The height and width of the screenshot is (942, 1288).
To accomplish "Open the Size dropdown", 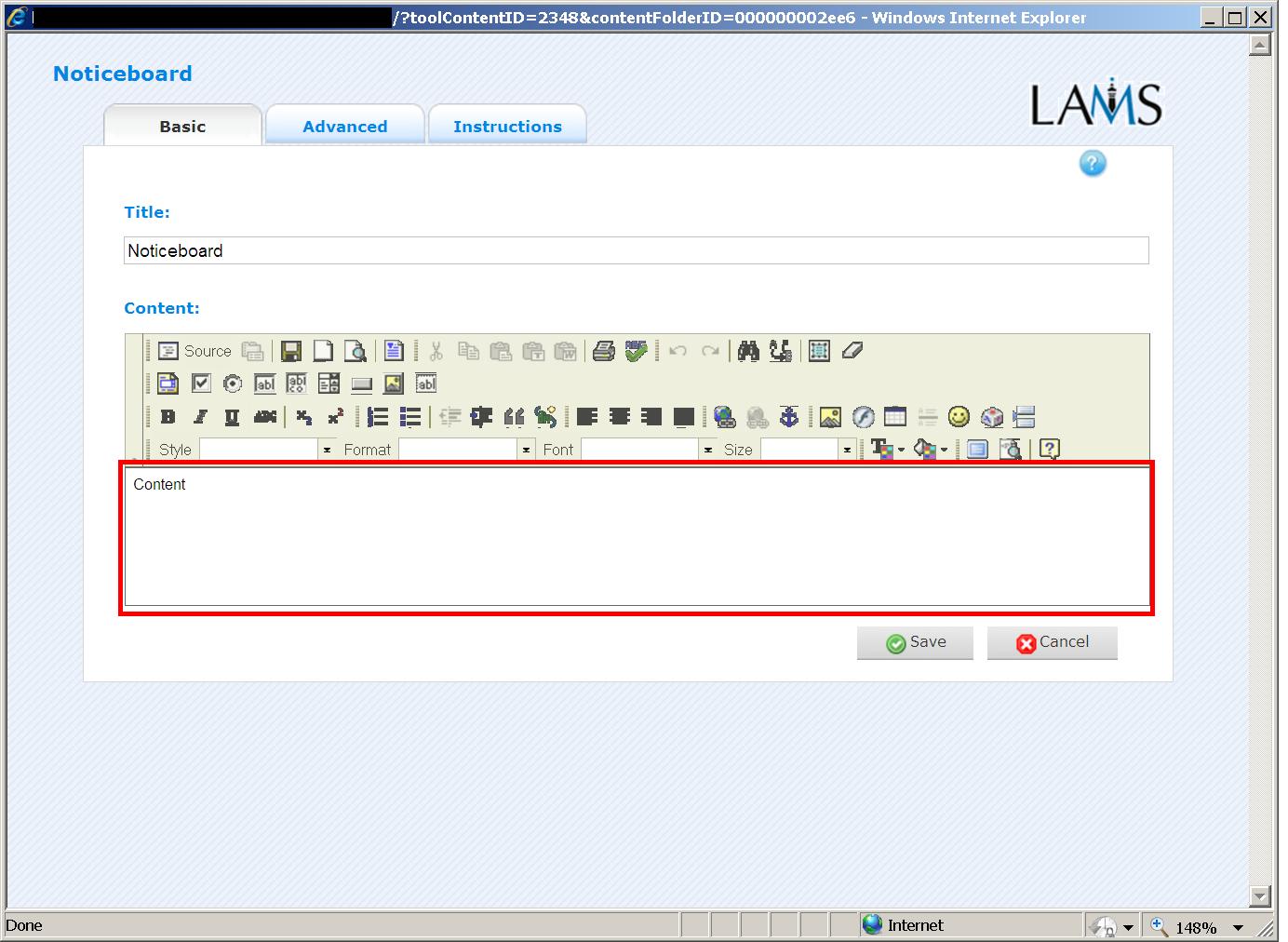I will point(847,450).
